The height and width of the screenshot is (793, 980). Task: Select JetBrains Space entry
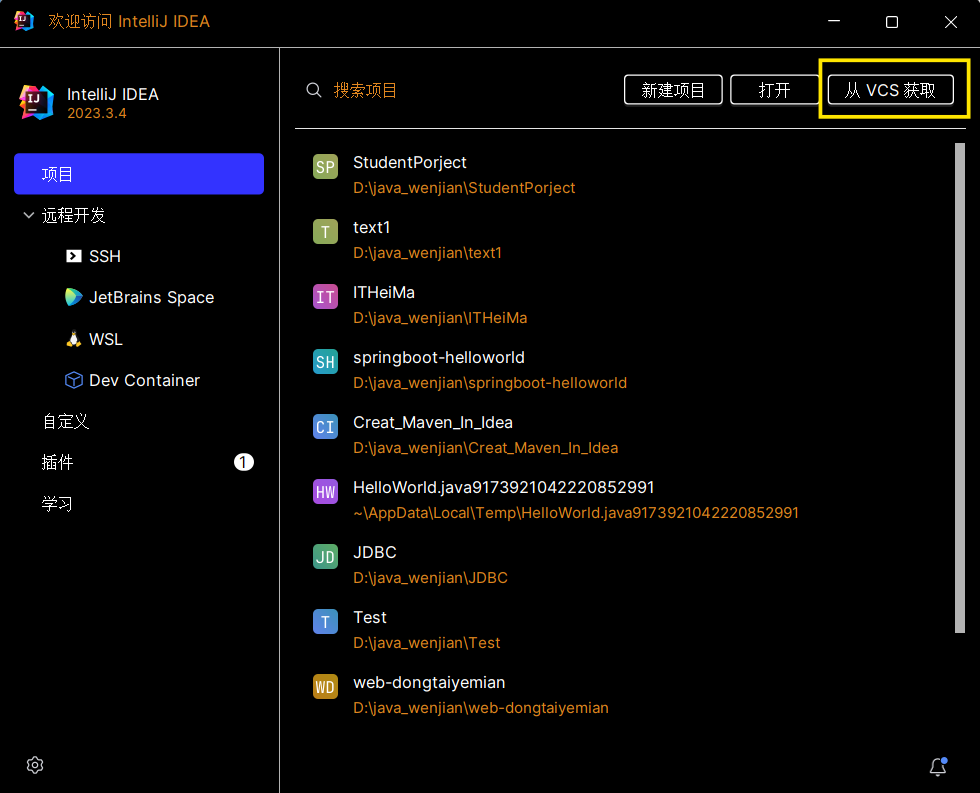tap(151, 297)
